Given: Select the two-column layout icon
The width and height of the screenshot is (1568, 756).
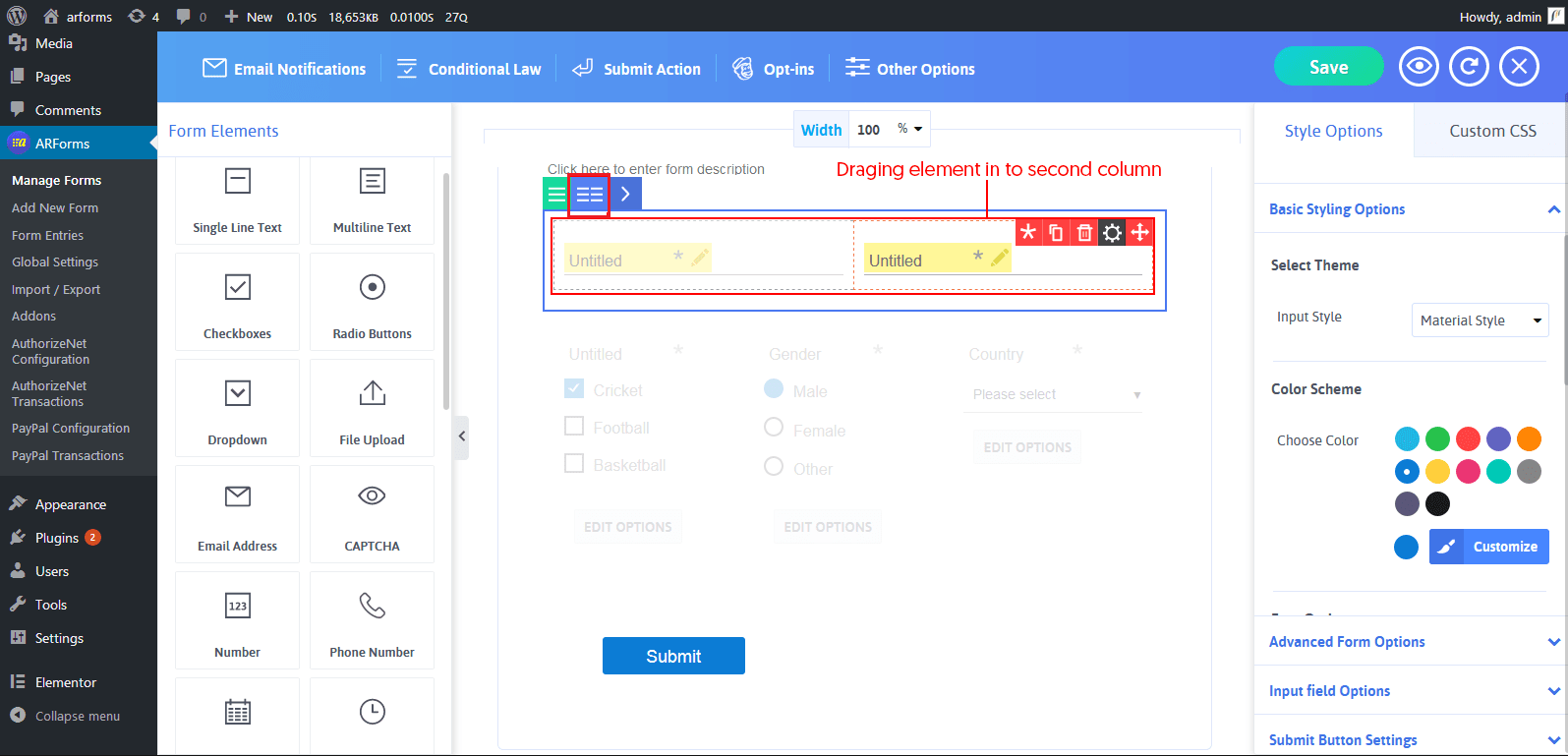Looking at the screenshot, I should [x=590, y=195].
